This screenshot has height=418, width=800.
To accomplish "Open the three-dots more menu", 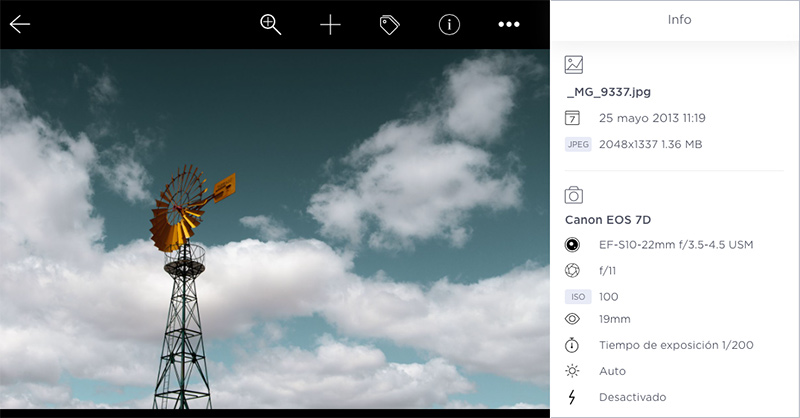I will click(x=509, y=24).
